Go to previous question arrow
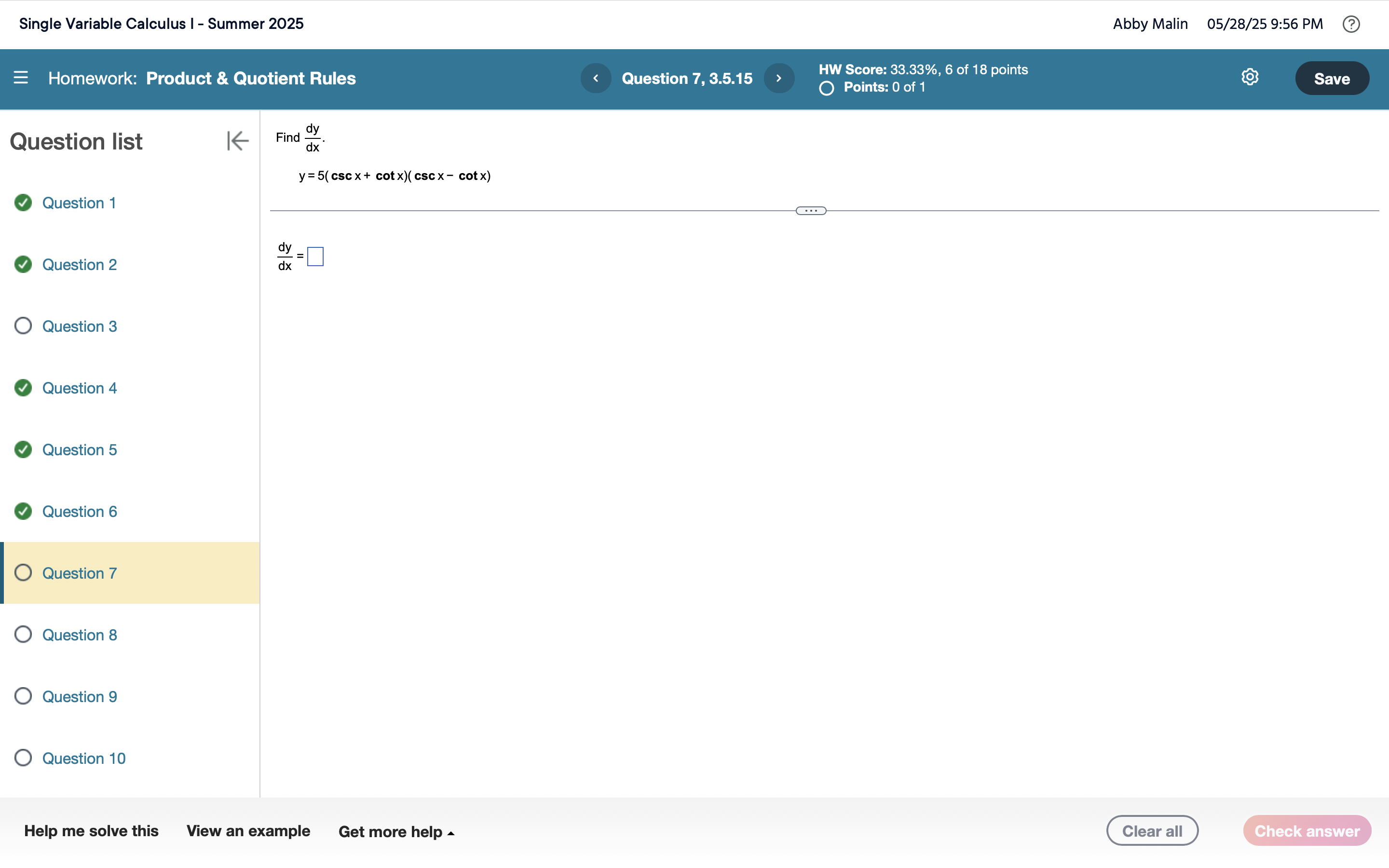The width and height of the screenshot is (1389, 868). (x=595, y=78)
